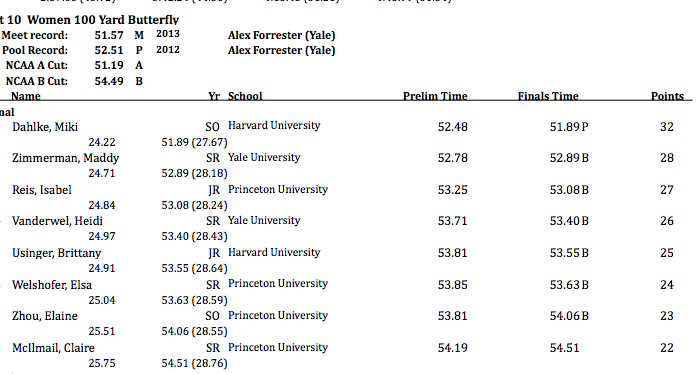Select points value 32 for Dahlke

click(x=667, y=127)
